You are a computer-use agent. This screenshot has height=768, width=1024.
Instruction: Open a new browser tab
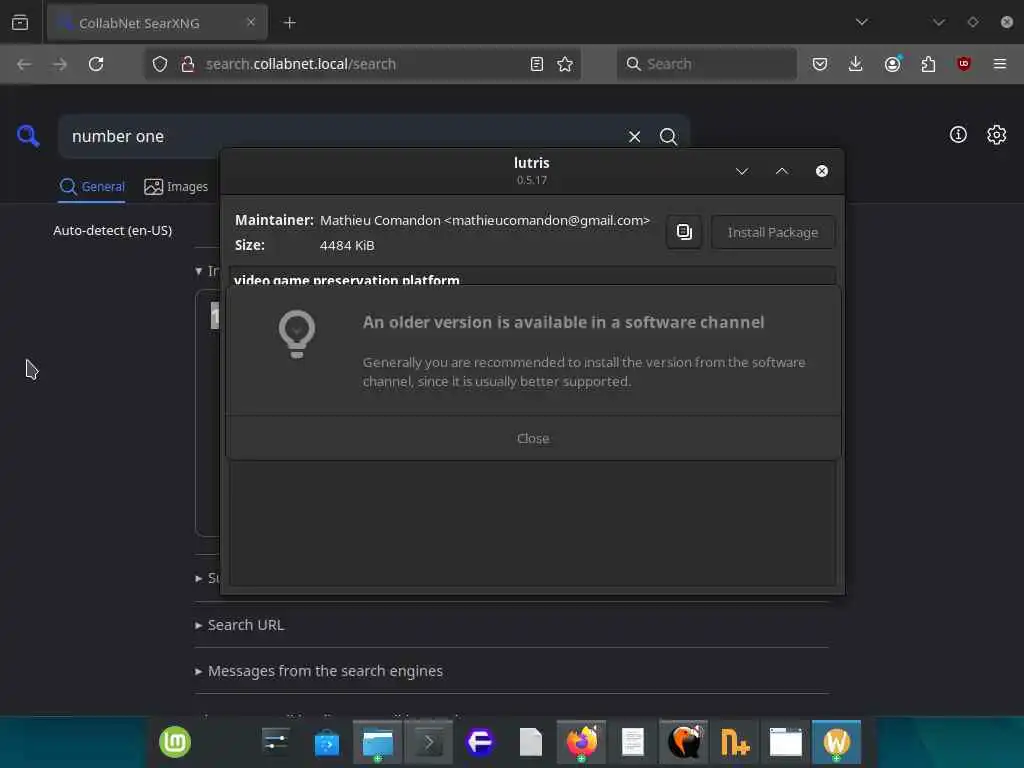289,23
